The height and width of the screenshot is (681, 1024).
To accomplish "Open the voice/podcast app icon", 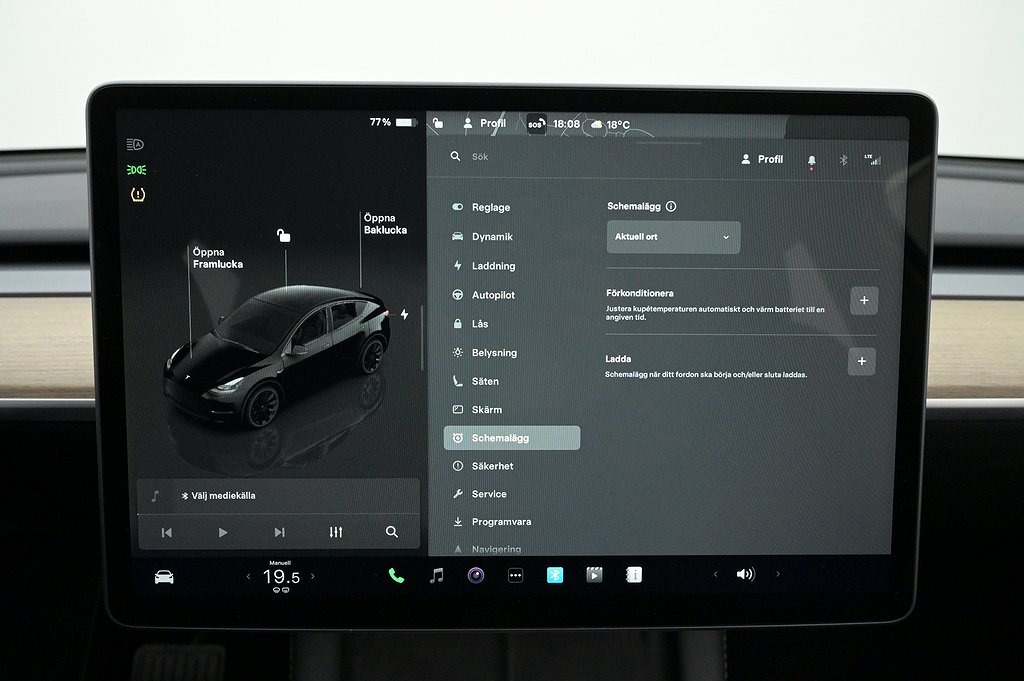I will coord(474,575).
